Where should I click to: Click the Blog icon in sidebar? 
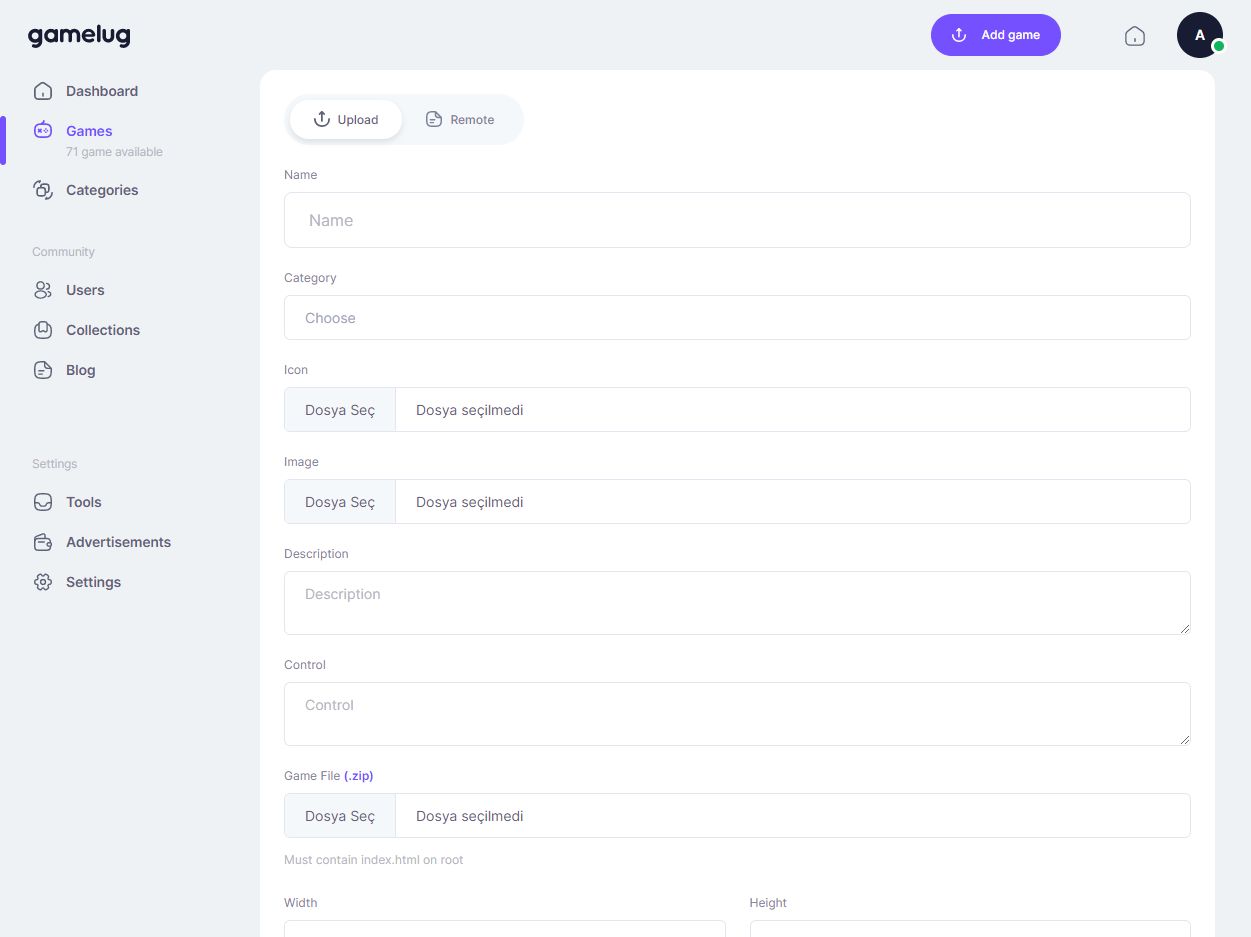tap(43, 370)
